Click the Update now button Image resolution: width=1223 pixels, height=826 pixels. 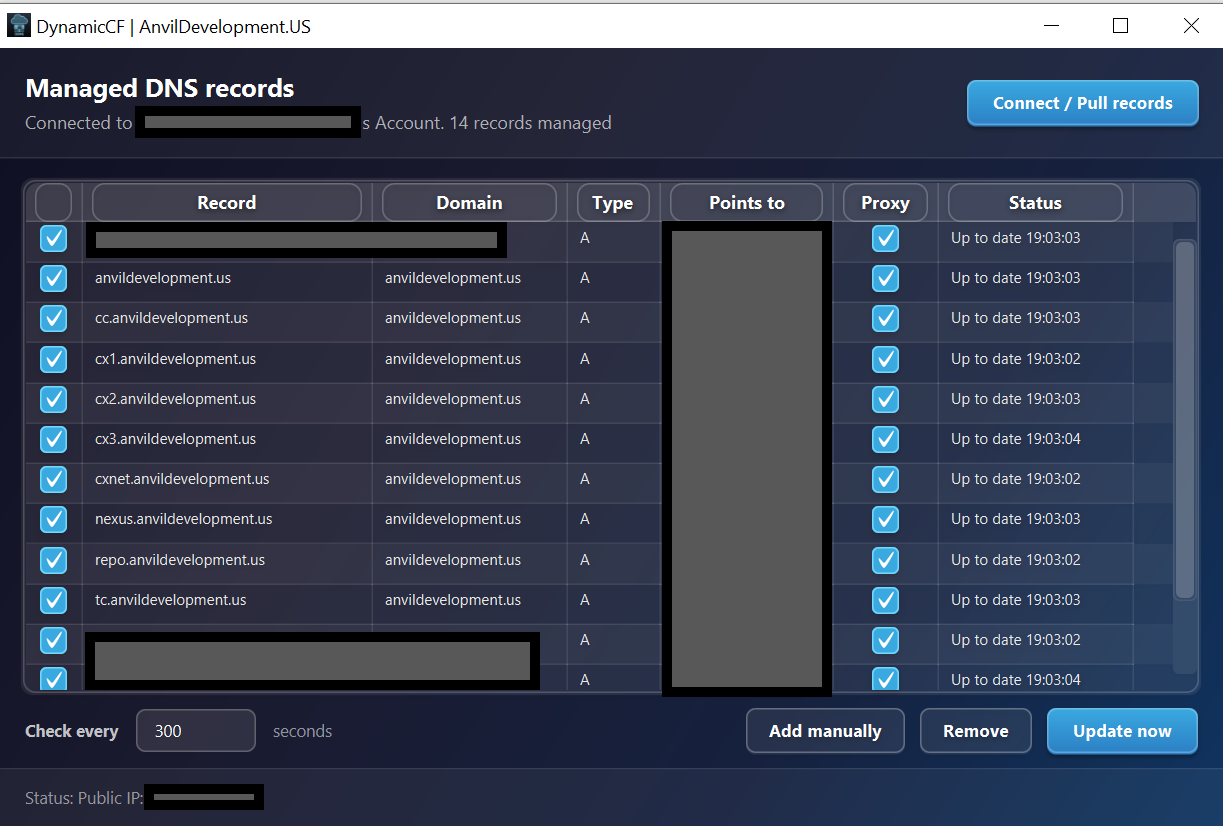[x=1122, y=731]
